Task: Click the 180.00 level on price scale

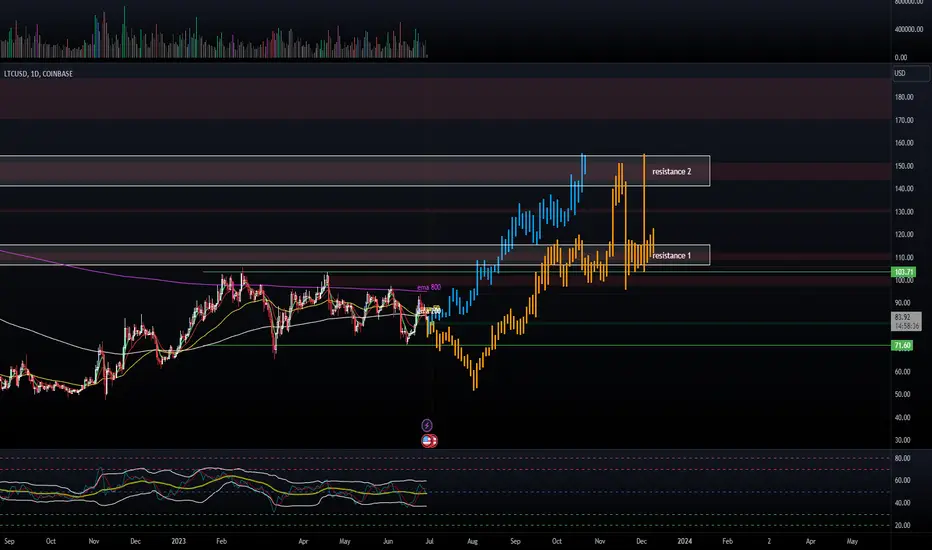Action: point(904,97)
